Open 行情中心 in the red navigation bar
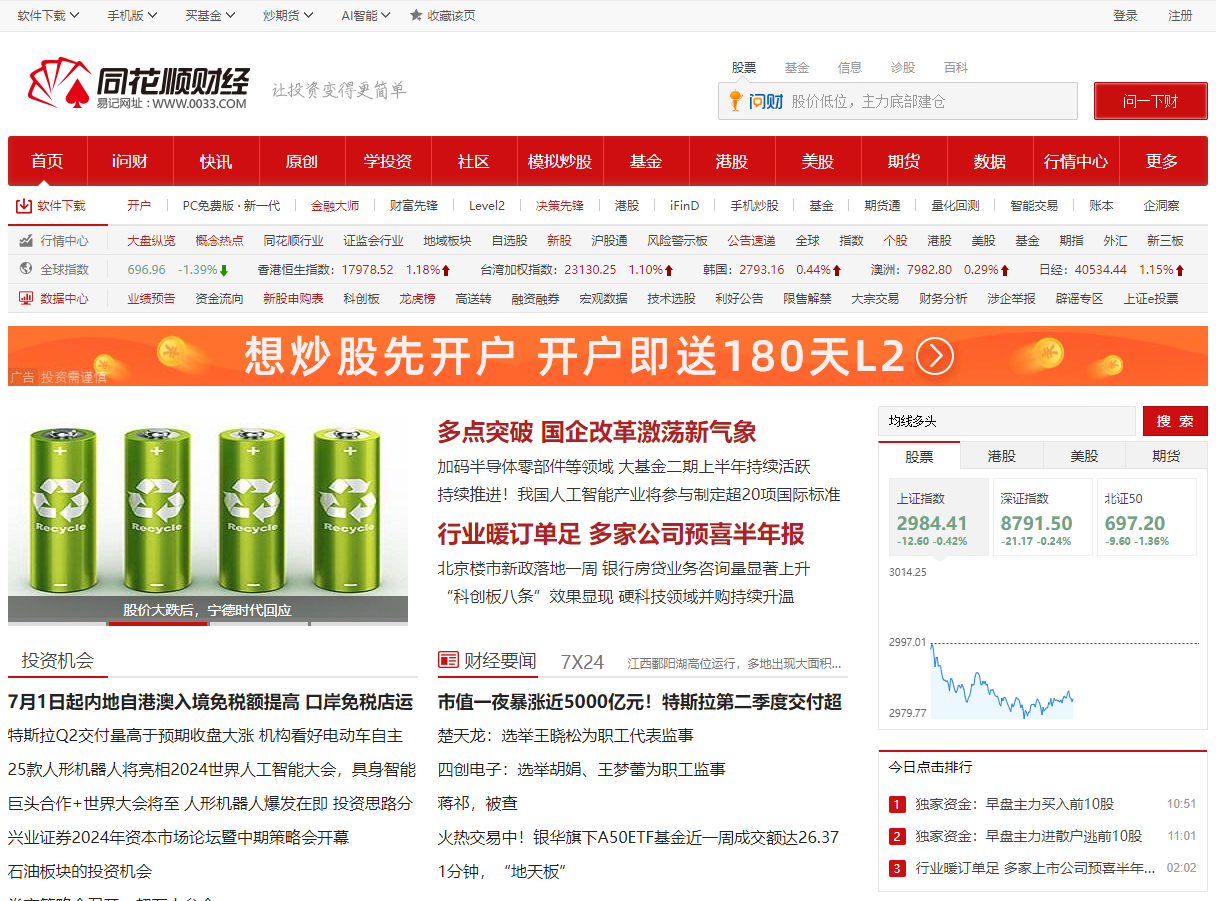Screen dimensions: 1216x901 point(1076,161)
